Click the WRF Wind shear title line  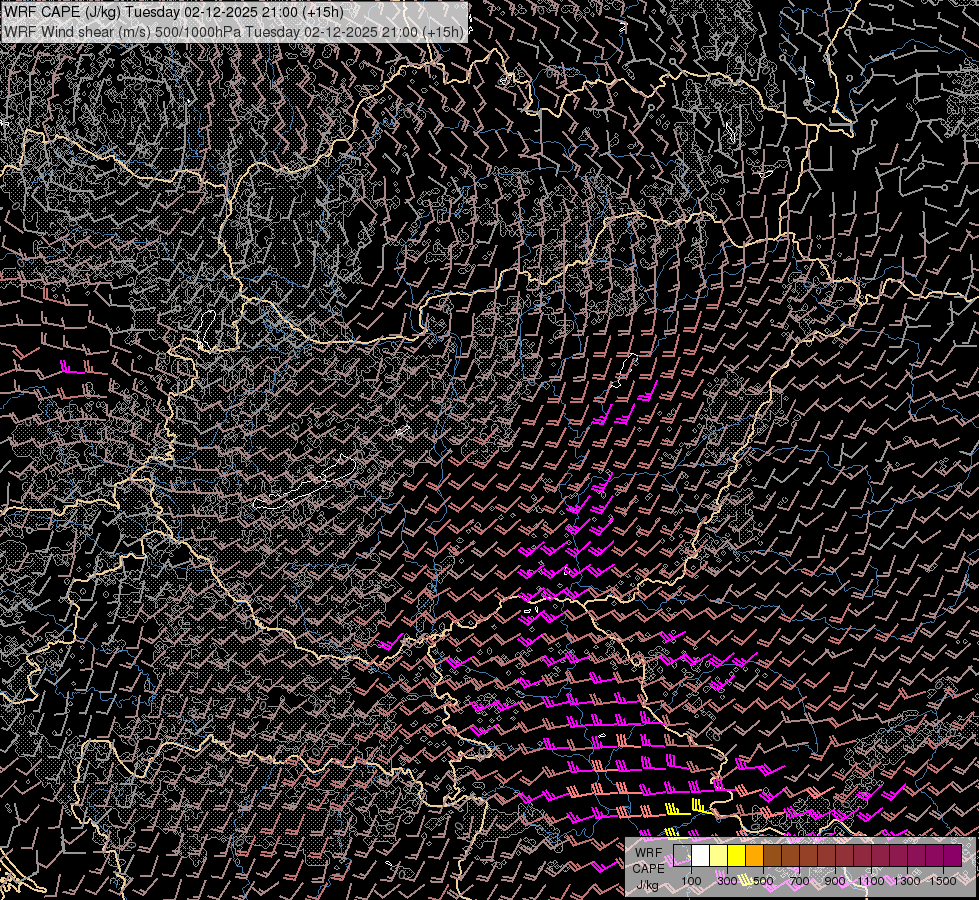[x=234, y=32]
